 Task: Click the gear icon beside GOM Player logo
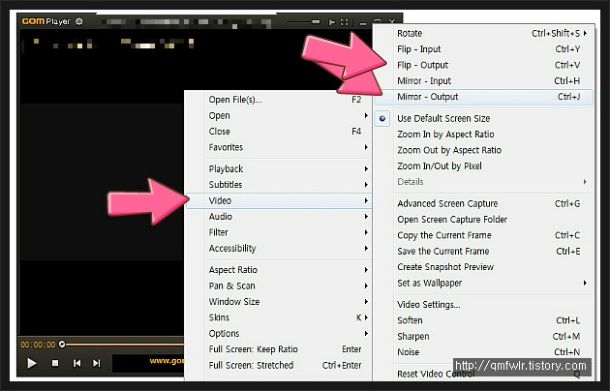point(79,21)
